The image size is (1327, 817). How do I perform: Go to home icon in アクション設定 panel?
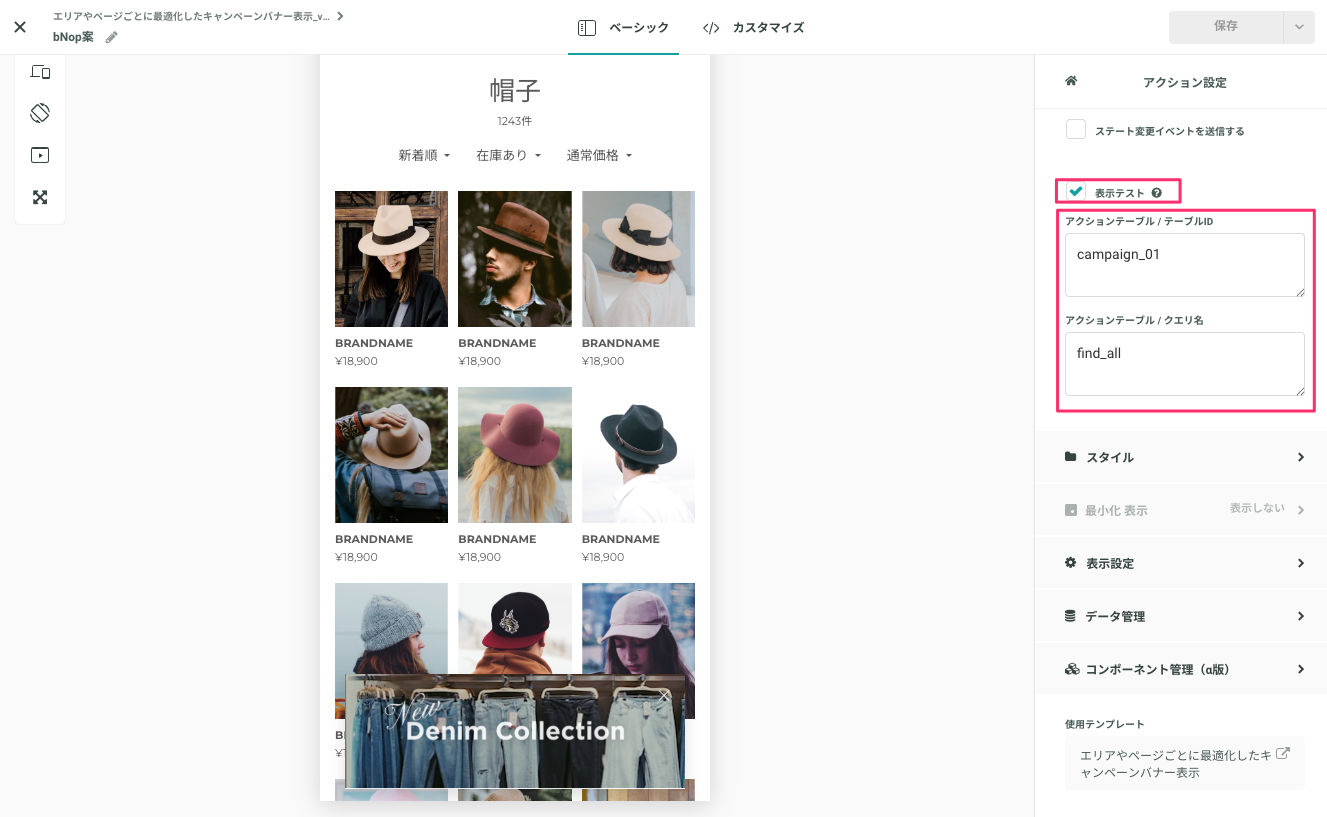tap(1071, 82)
